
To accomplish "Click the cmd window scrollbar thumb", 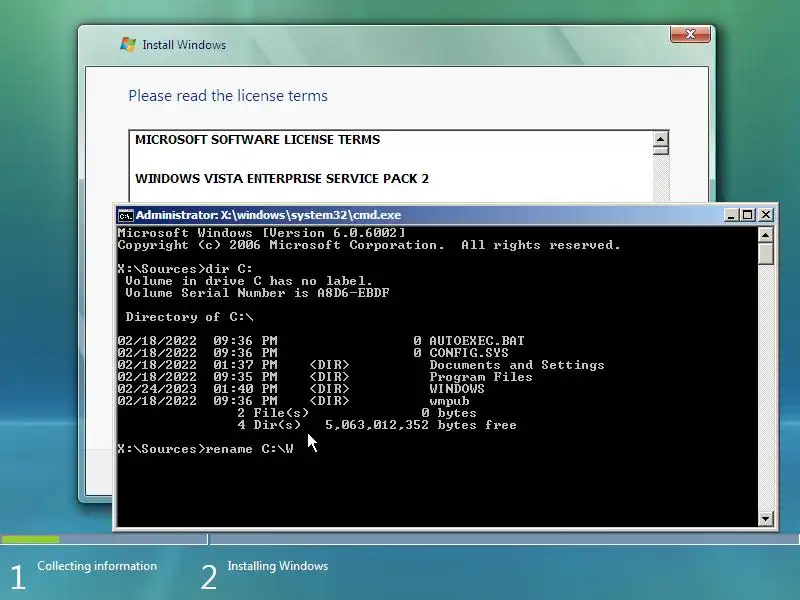I will [765, 254].
